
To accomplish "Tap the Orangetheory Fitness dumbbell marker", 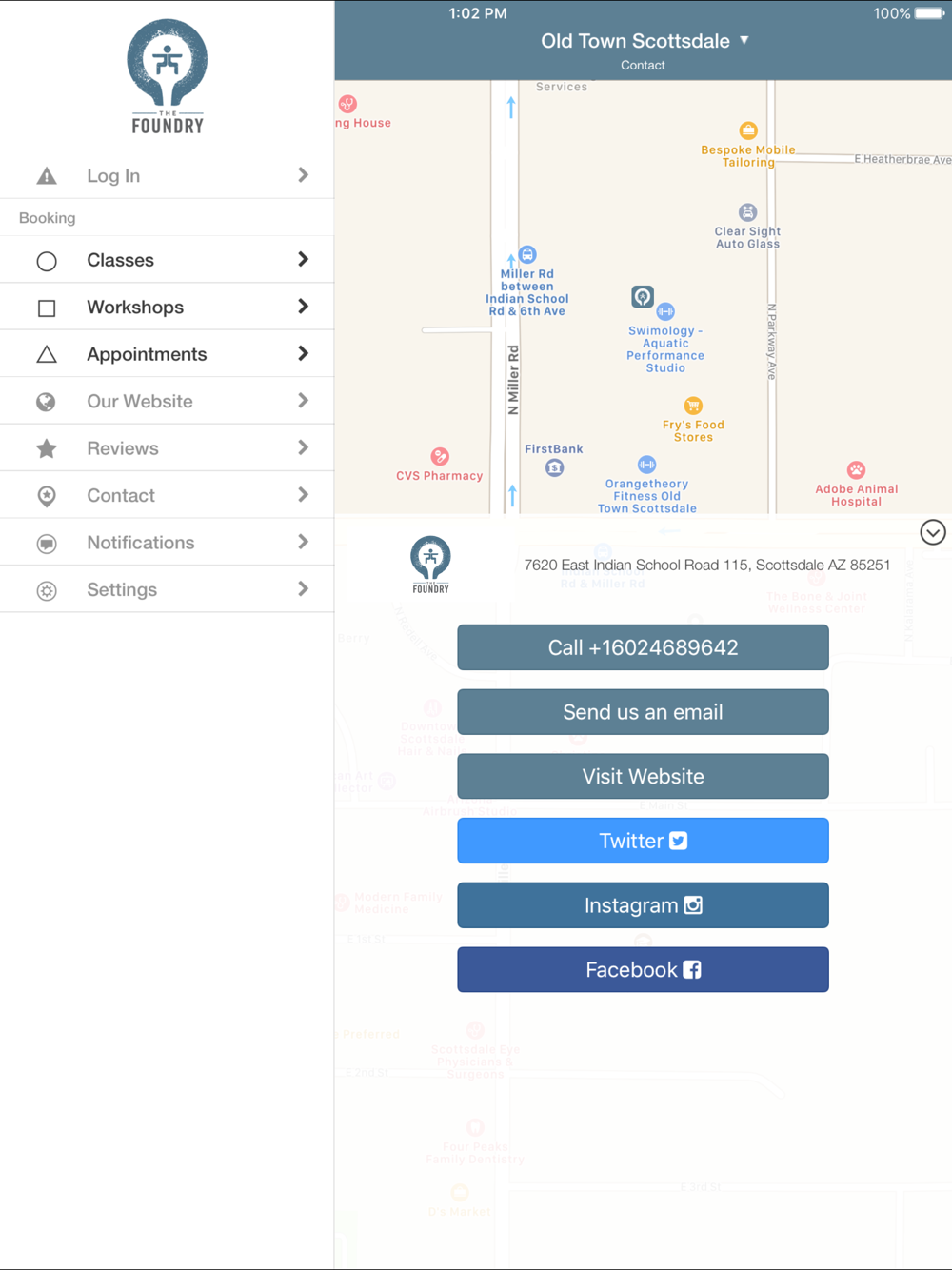I will [646, 465].
